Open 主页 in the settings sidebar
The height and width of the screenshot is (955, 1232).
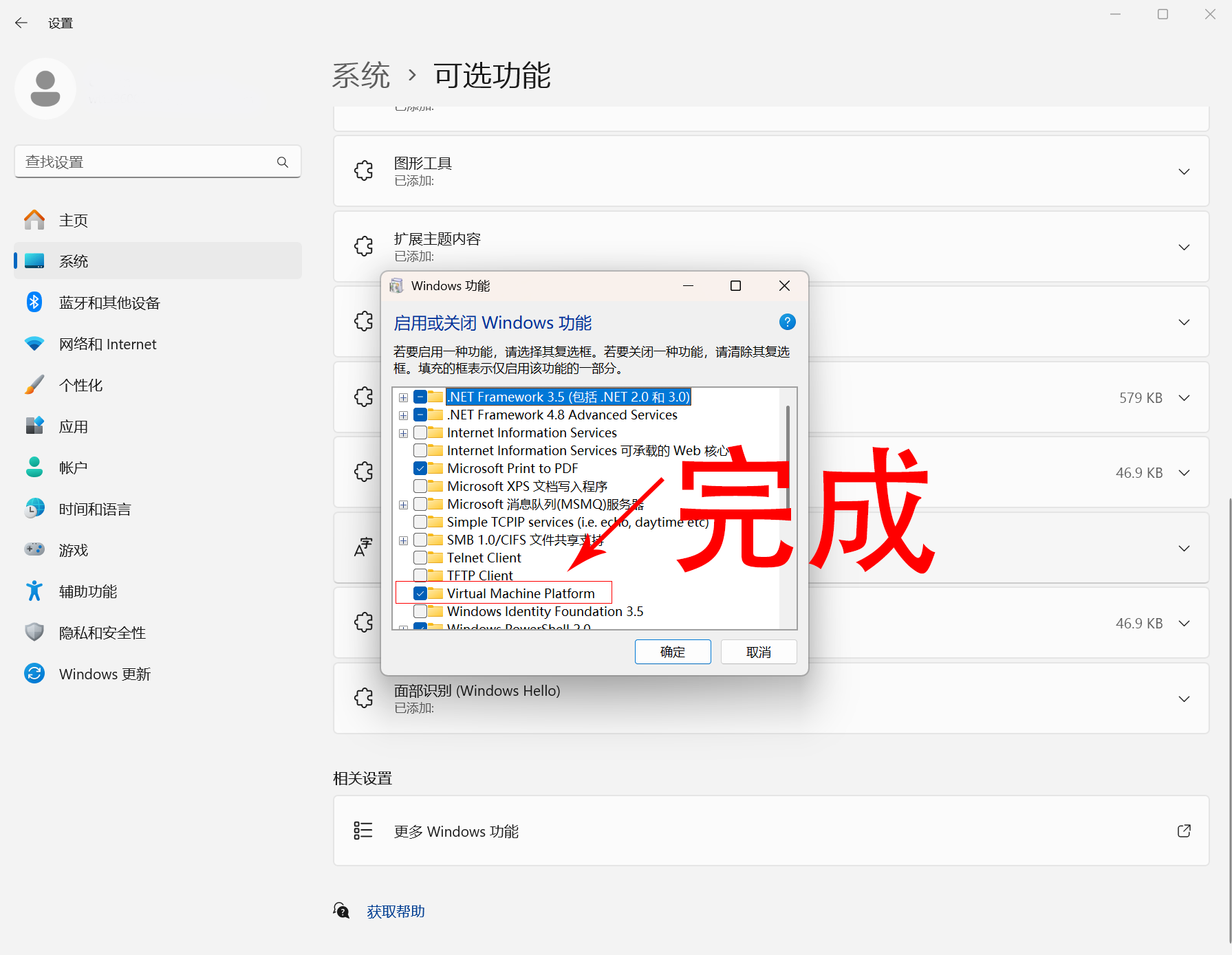[x=158, y=220]
